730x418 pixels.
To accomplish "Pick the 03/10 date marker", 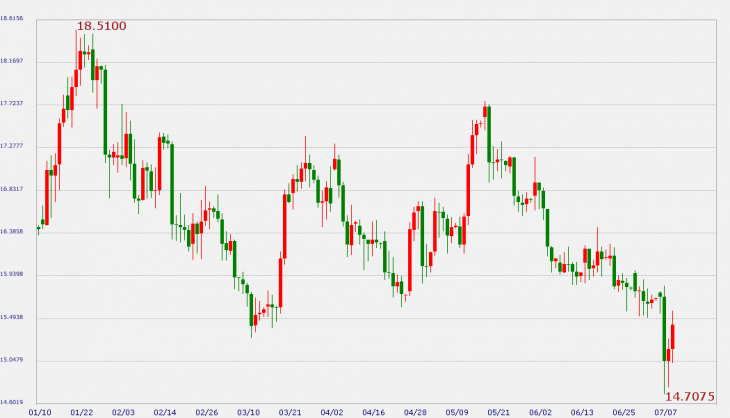I will 248,411.
